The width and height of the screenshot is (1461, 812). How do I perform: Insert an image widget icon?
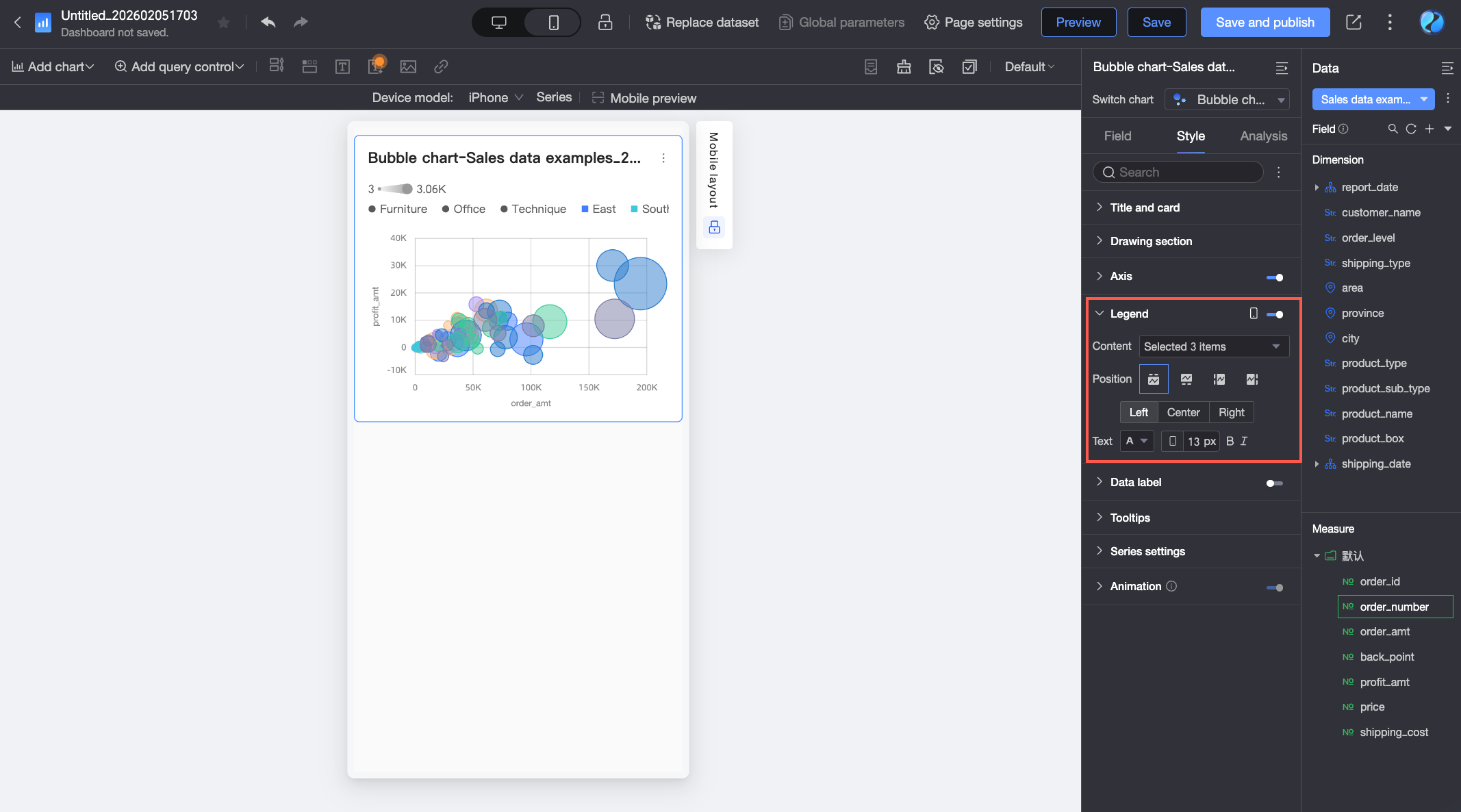(x=408, y=66)
